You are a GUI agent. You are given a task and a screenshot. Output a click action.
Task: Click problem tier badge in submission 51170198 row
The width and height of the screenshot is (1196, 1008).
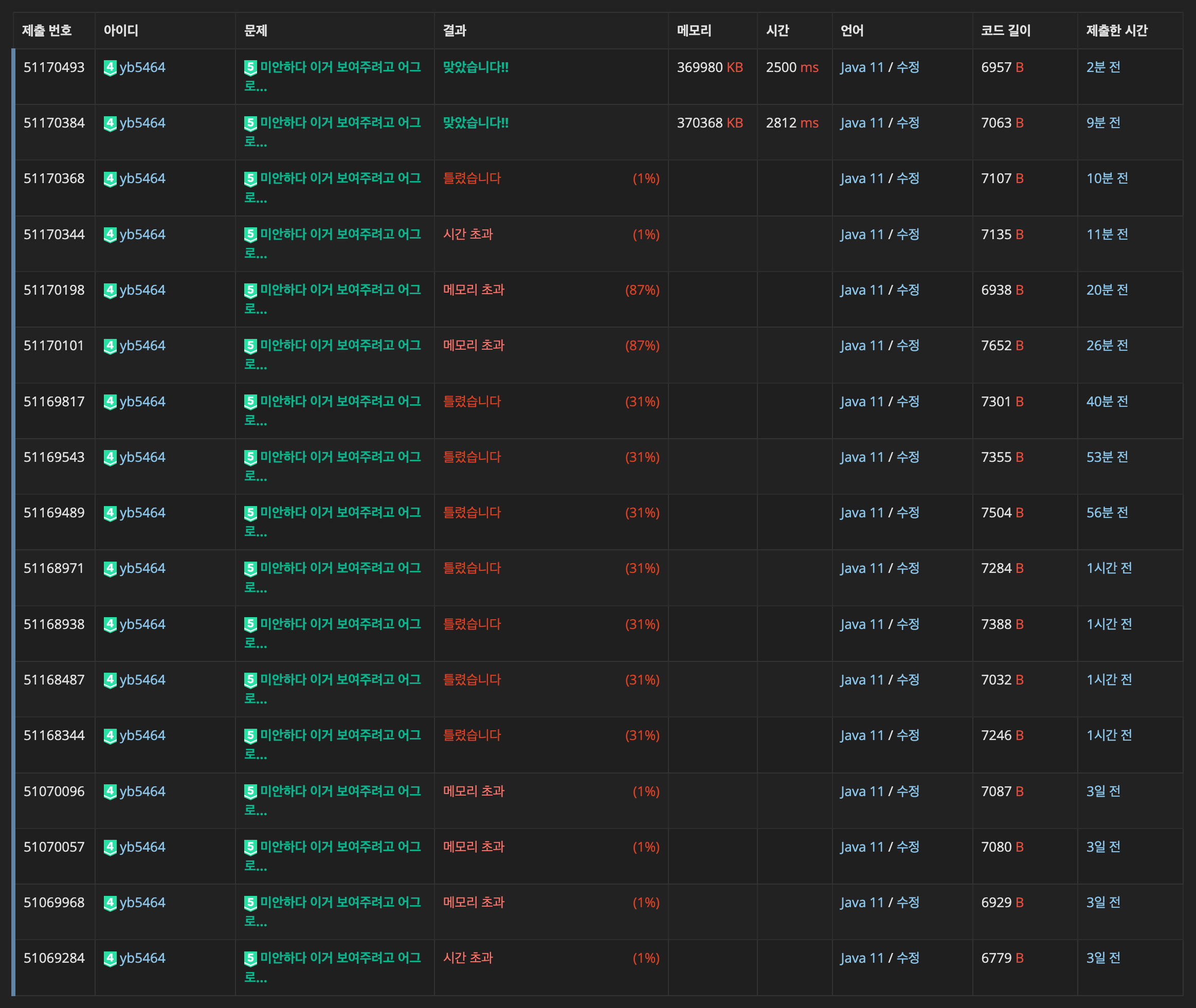tap(250, 290)
